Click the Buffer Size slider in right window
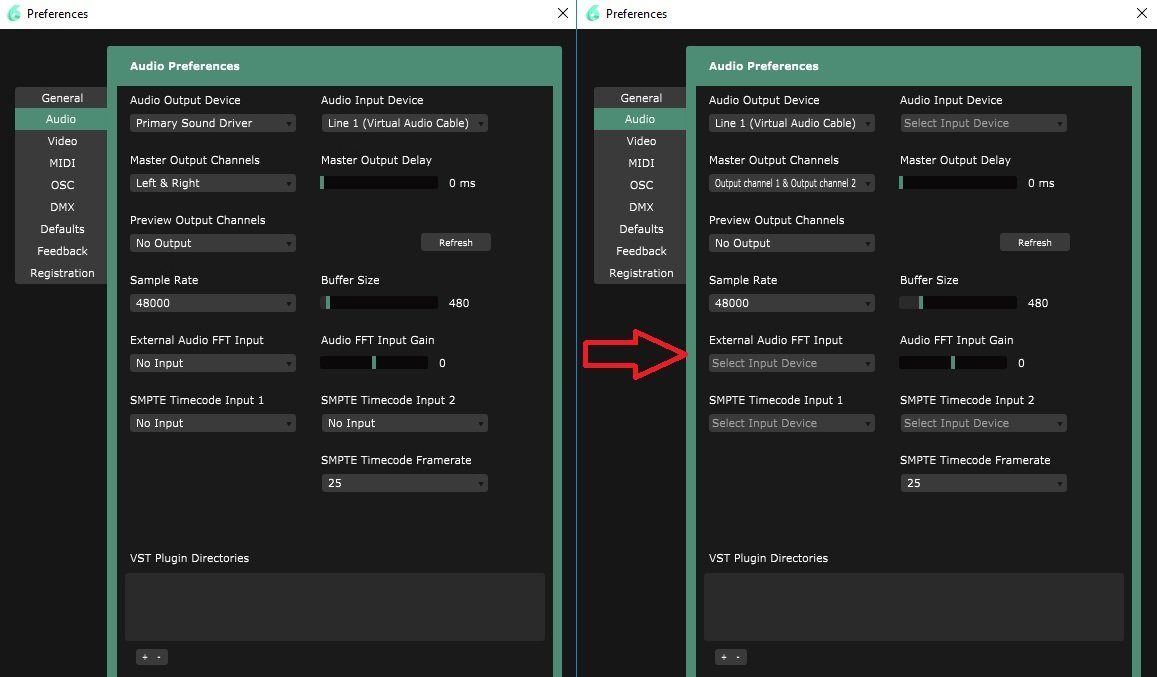1157x677 pixels. coord(958,303)
